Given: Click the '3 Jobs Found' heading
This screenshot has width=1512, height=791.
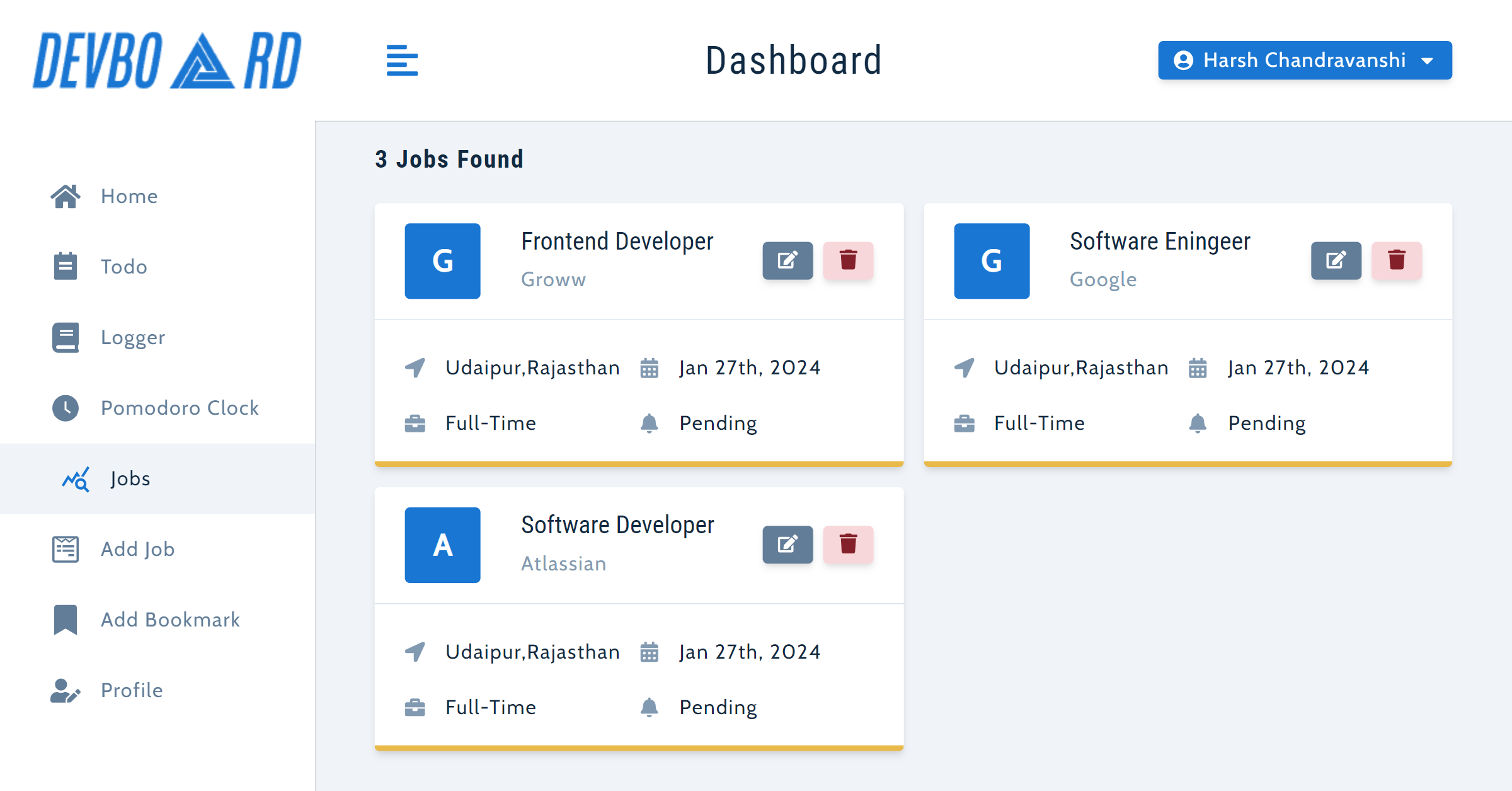Looking at the screenshot, I should (449, 159).
